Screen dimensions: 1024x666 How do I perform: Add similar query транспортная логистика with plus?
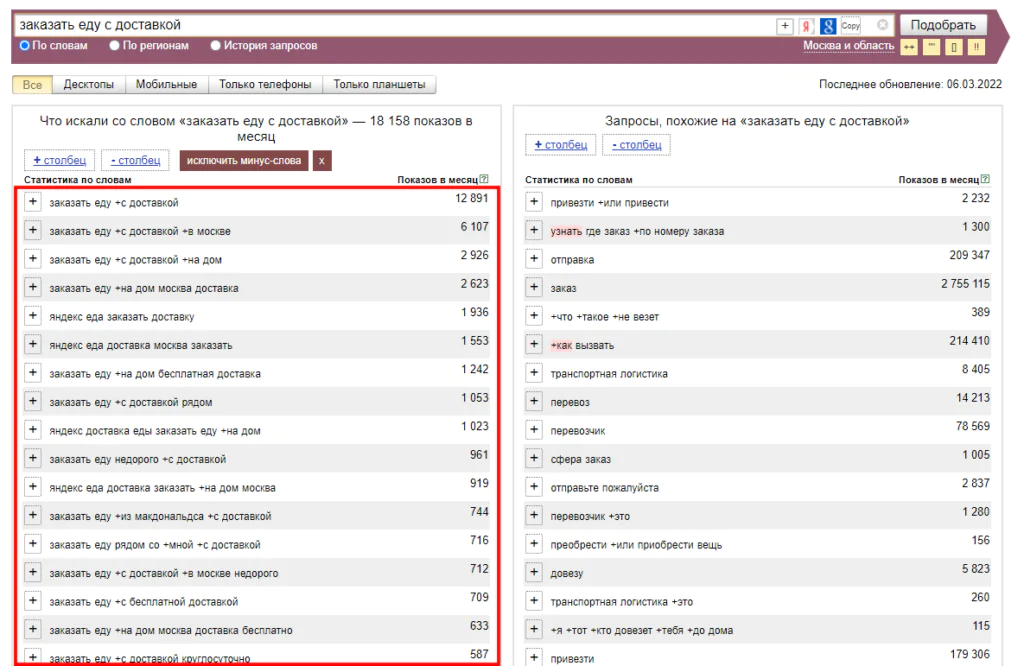tap(534, 373)
